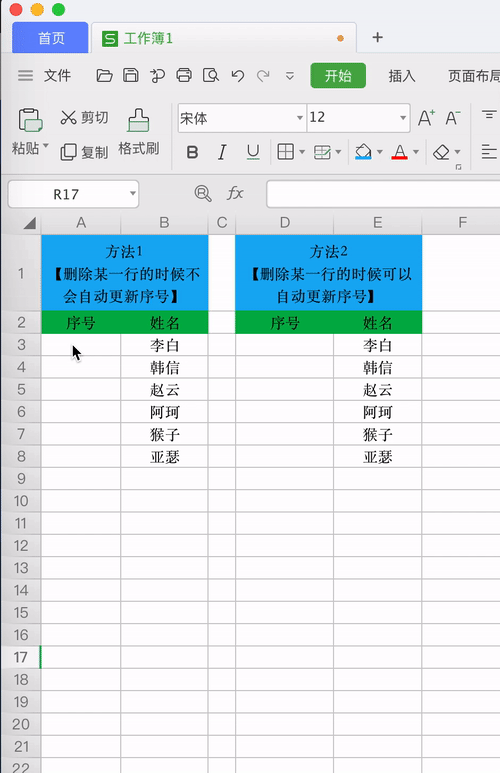Toggle underline formatting
The image size is (500, 773).
tap(253, 152)
